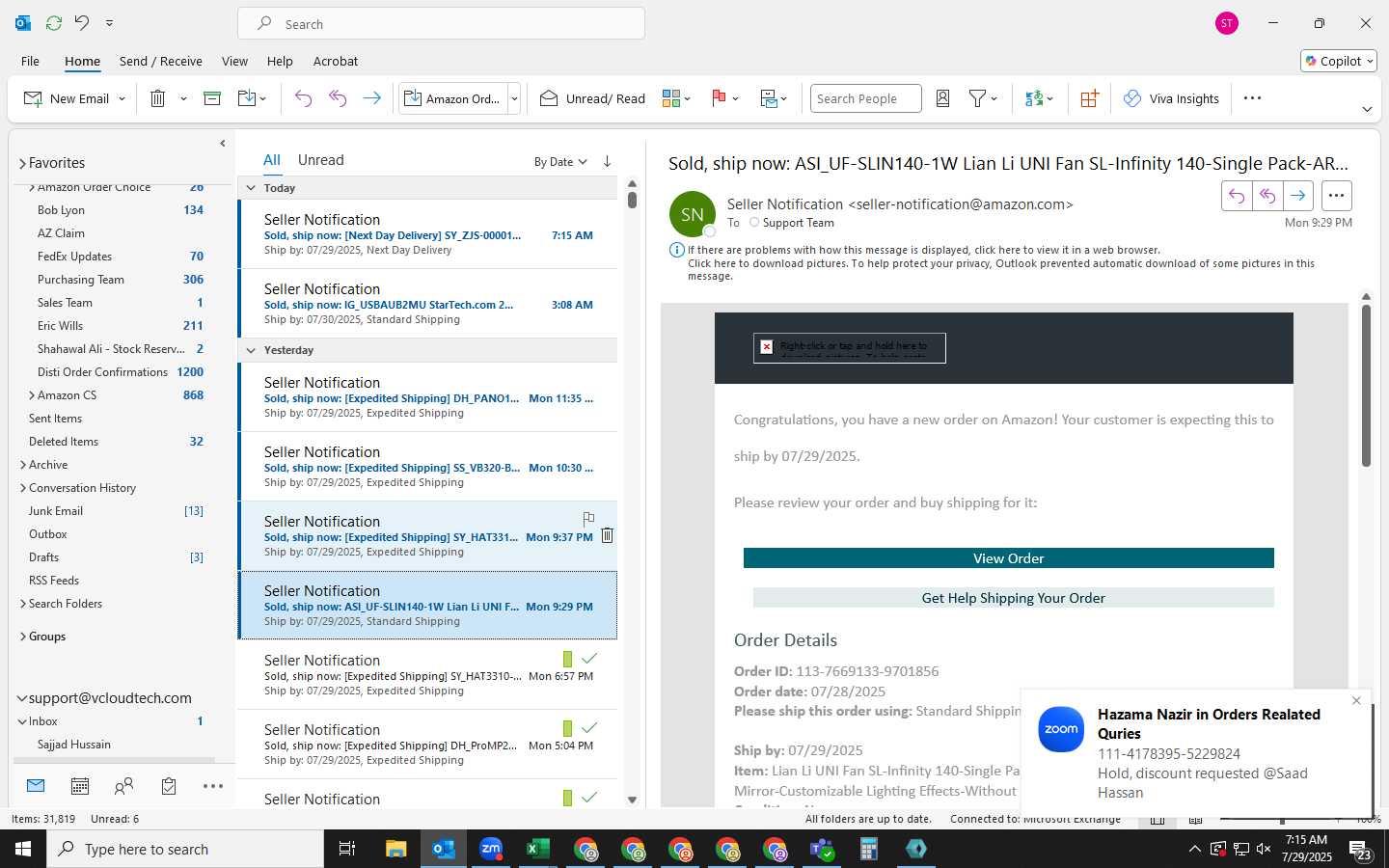The height and width of the screenshot is (868, 1389).
Task: Open the Categorize dropdown
Action: (676, 98)
